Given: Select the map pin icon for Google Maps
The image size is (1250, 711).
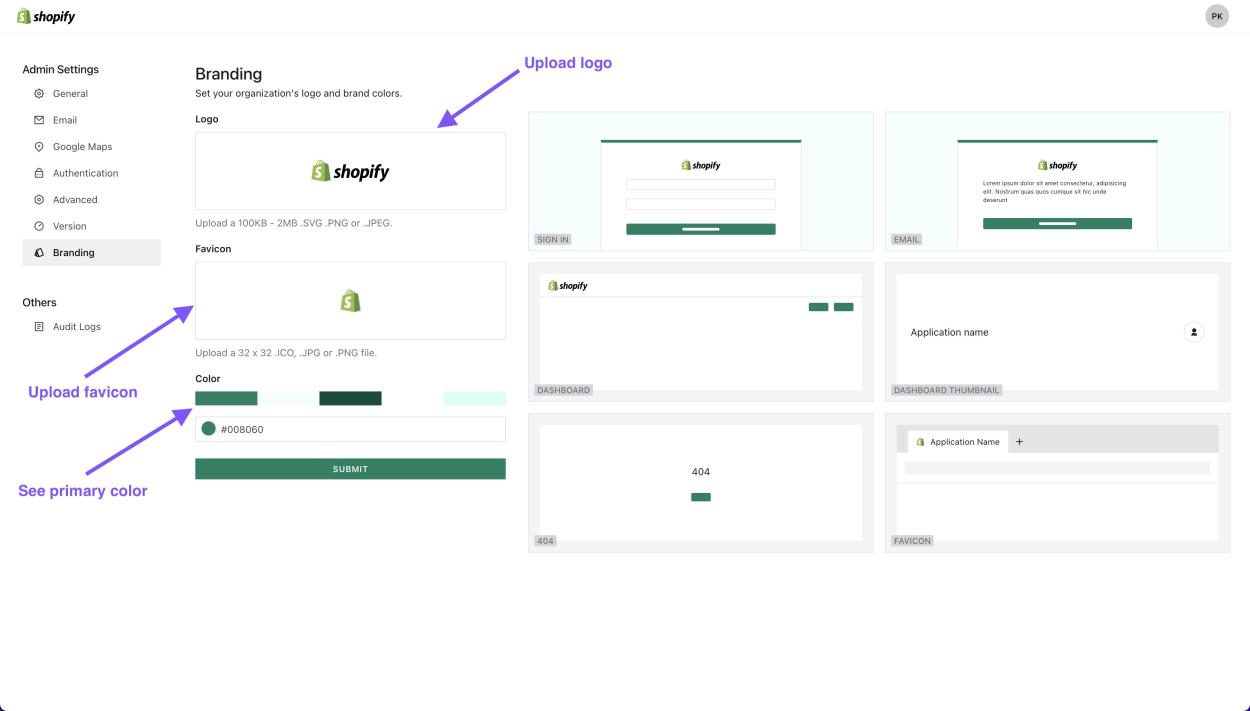Looking at the screenshot, I should point(39,147).
